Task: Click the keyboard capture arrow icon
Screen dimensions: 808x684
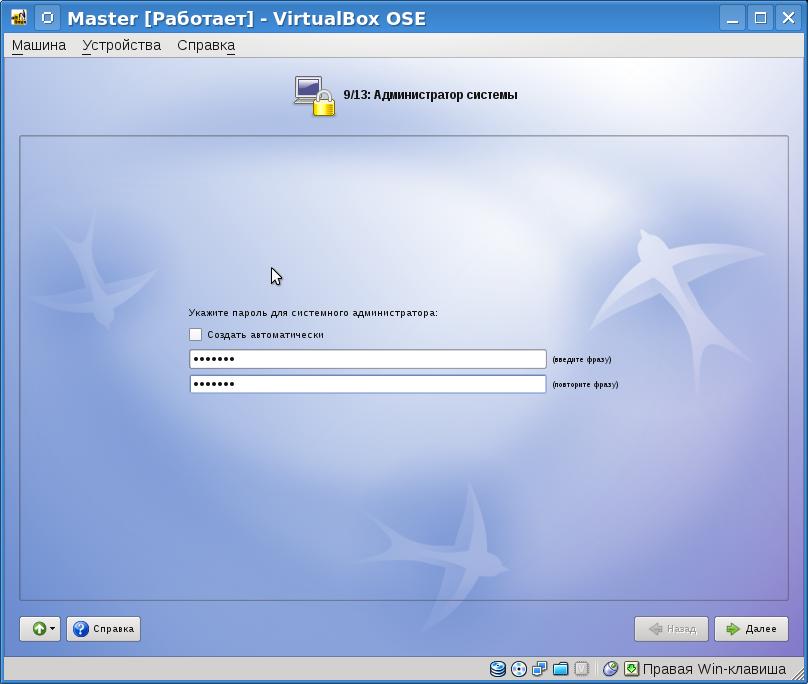Action: [x=631, y=669]
